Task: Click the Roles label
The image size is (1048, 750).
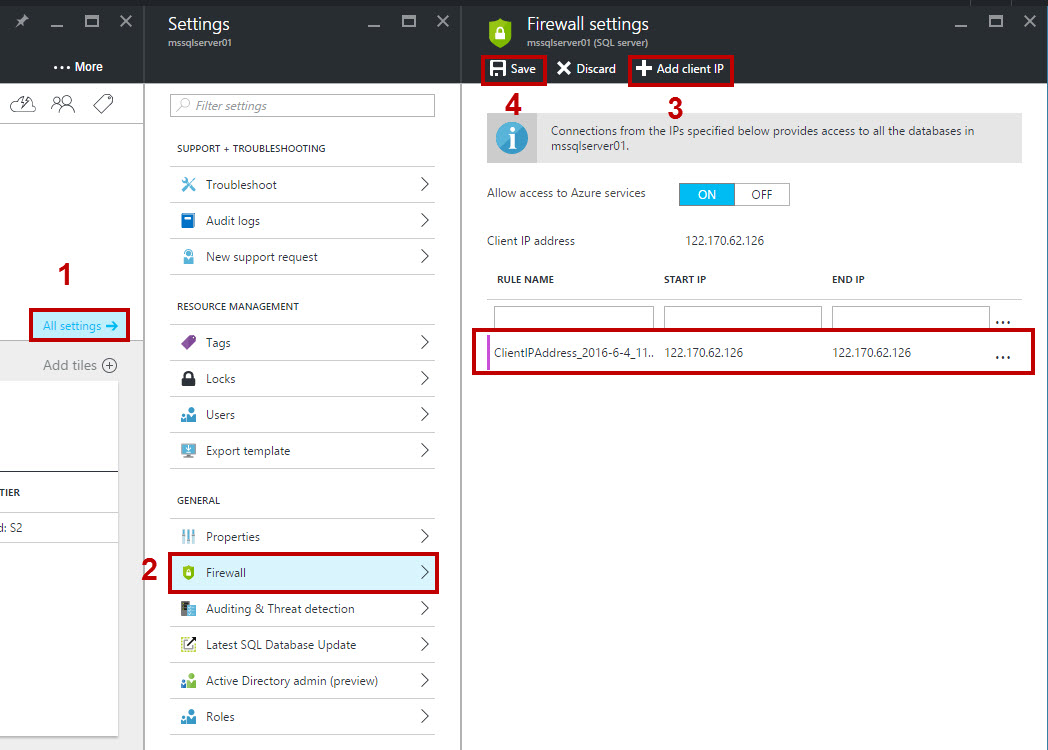Action: (x=220, y=717)
